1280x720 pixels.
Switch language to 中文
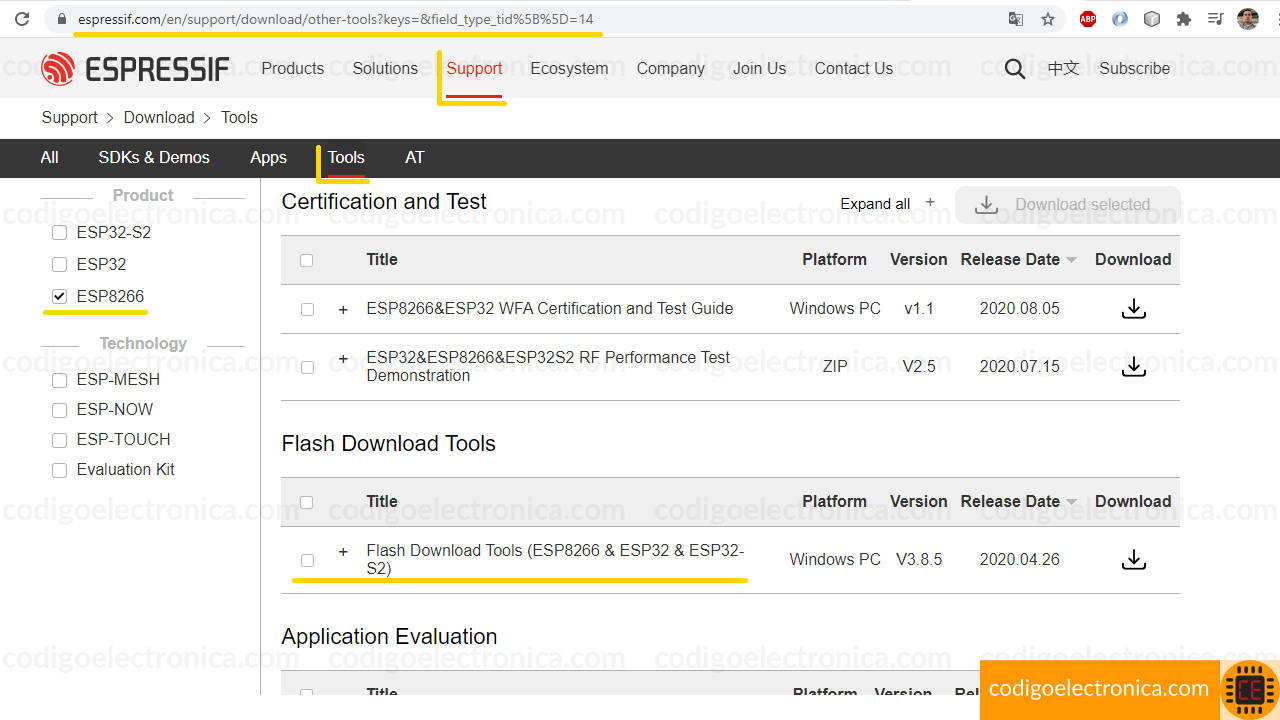coord(1063,68)
